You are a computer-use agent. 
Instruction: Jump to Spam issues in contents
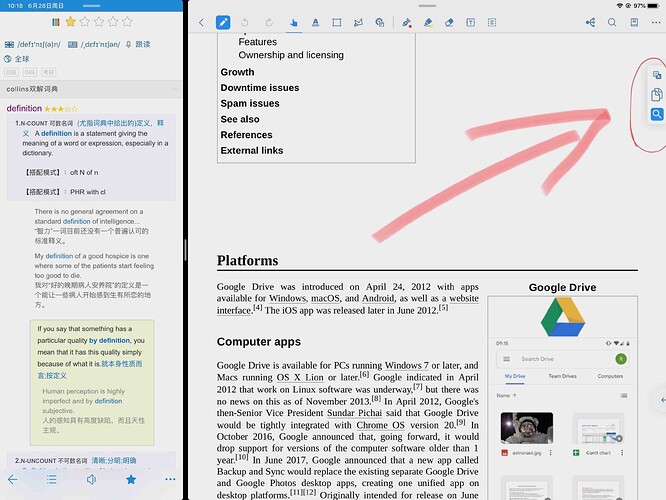pos(250,104)
